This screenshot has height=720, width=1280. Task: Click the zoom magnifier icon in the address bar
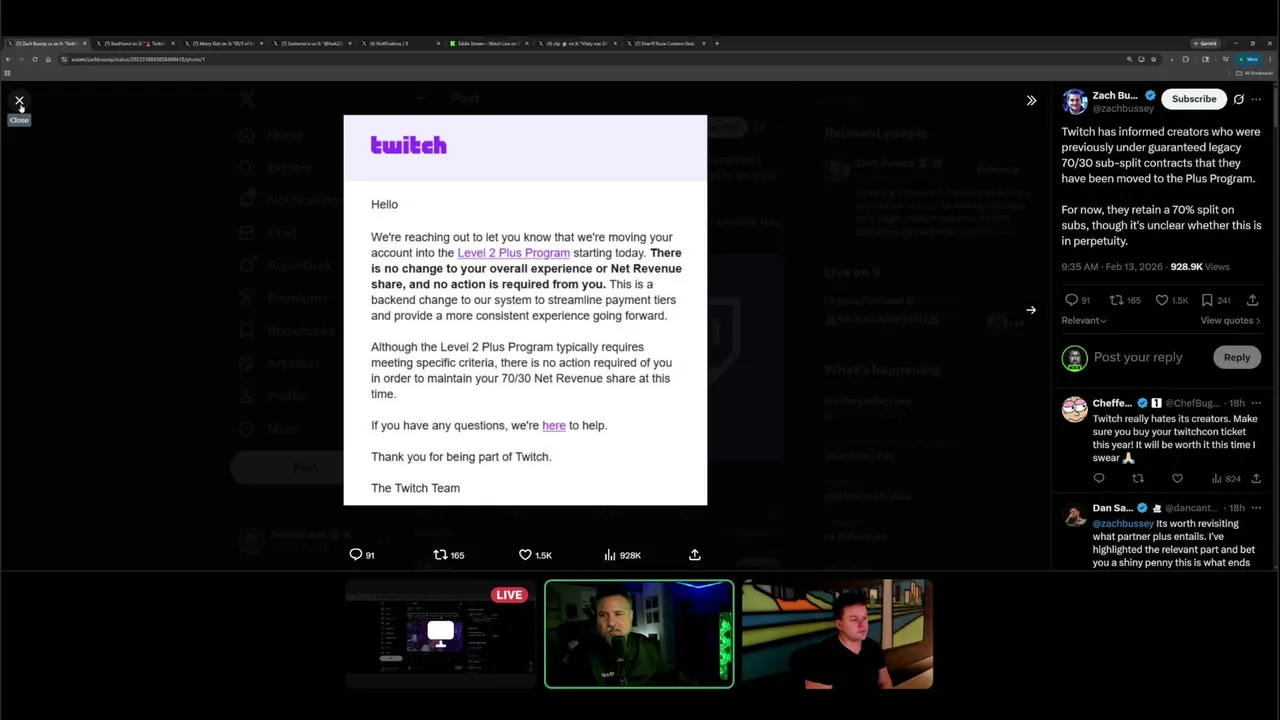1130,59
